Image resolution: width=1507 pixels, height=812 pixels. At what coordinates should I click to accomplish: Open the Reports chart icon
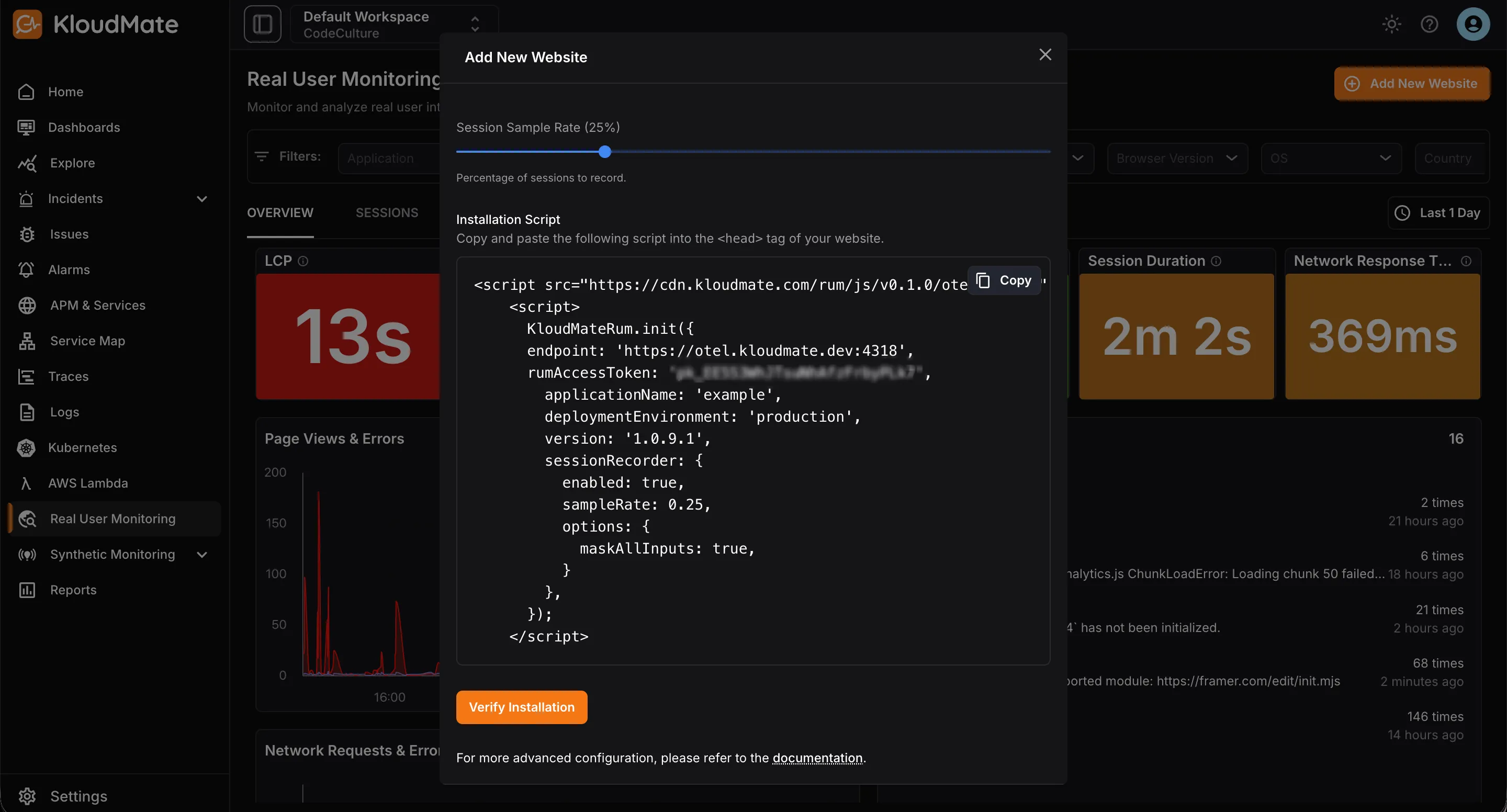click(27, 590)
